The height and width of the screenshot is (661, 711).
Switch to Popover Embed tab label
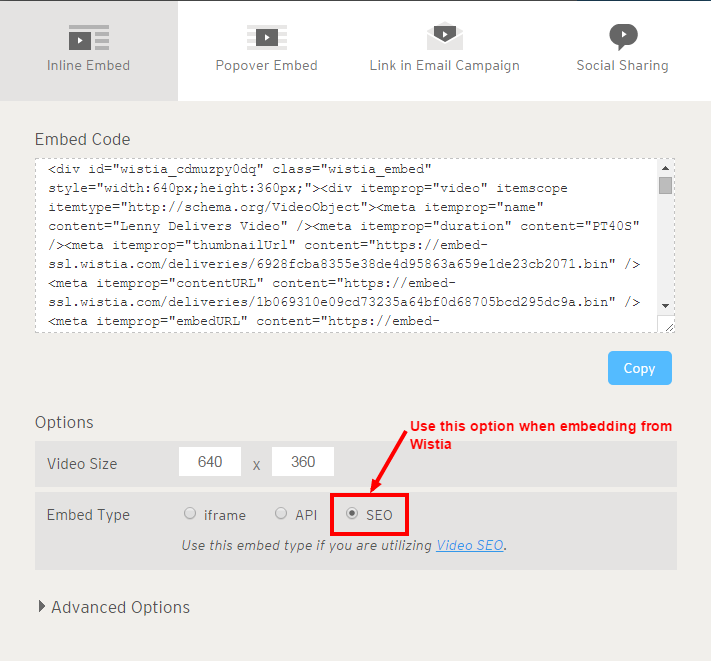pos(267,66)
